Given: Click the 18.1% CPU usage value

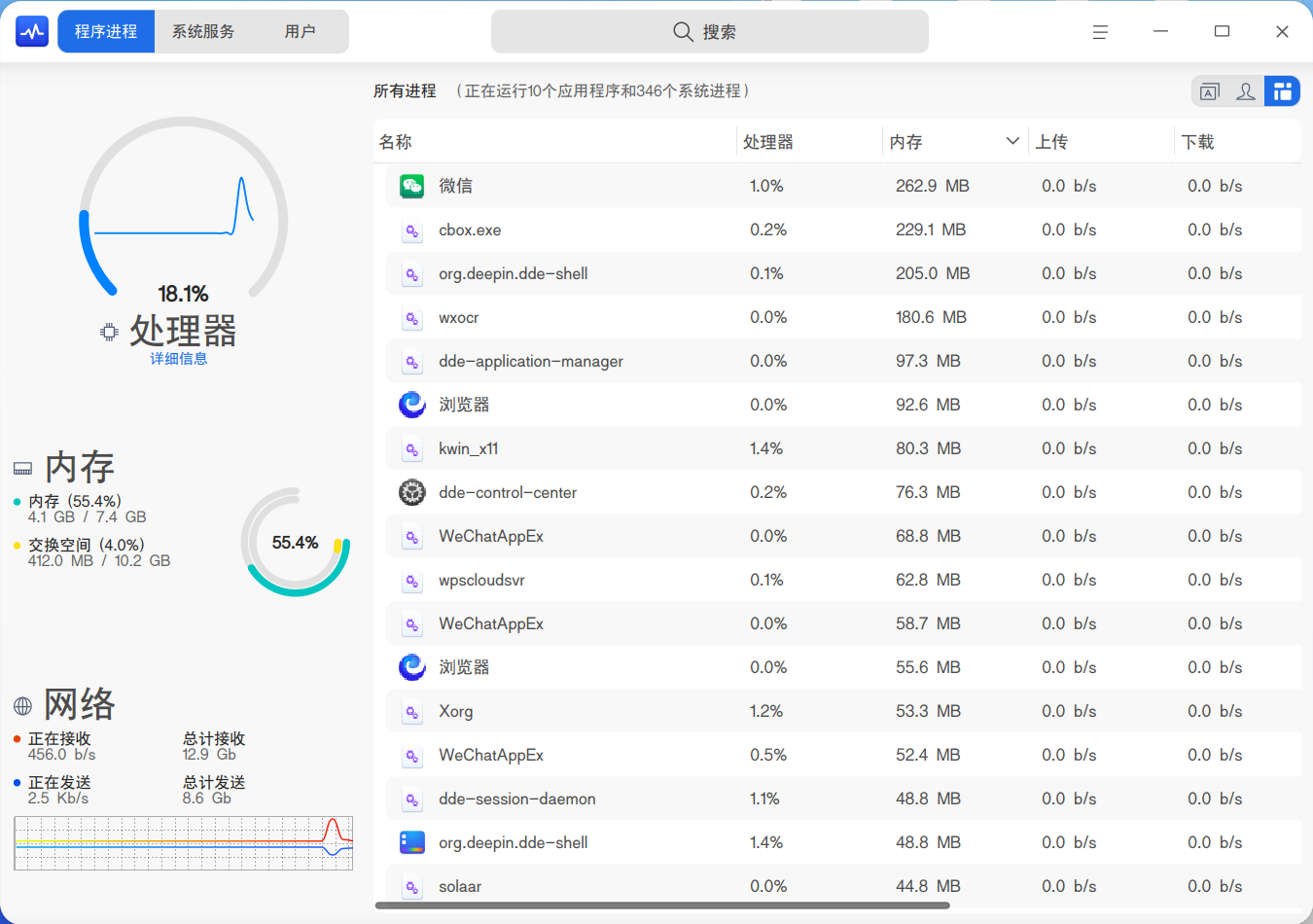Looking at the screenshot, I should [x=183, y=294].
